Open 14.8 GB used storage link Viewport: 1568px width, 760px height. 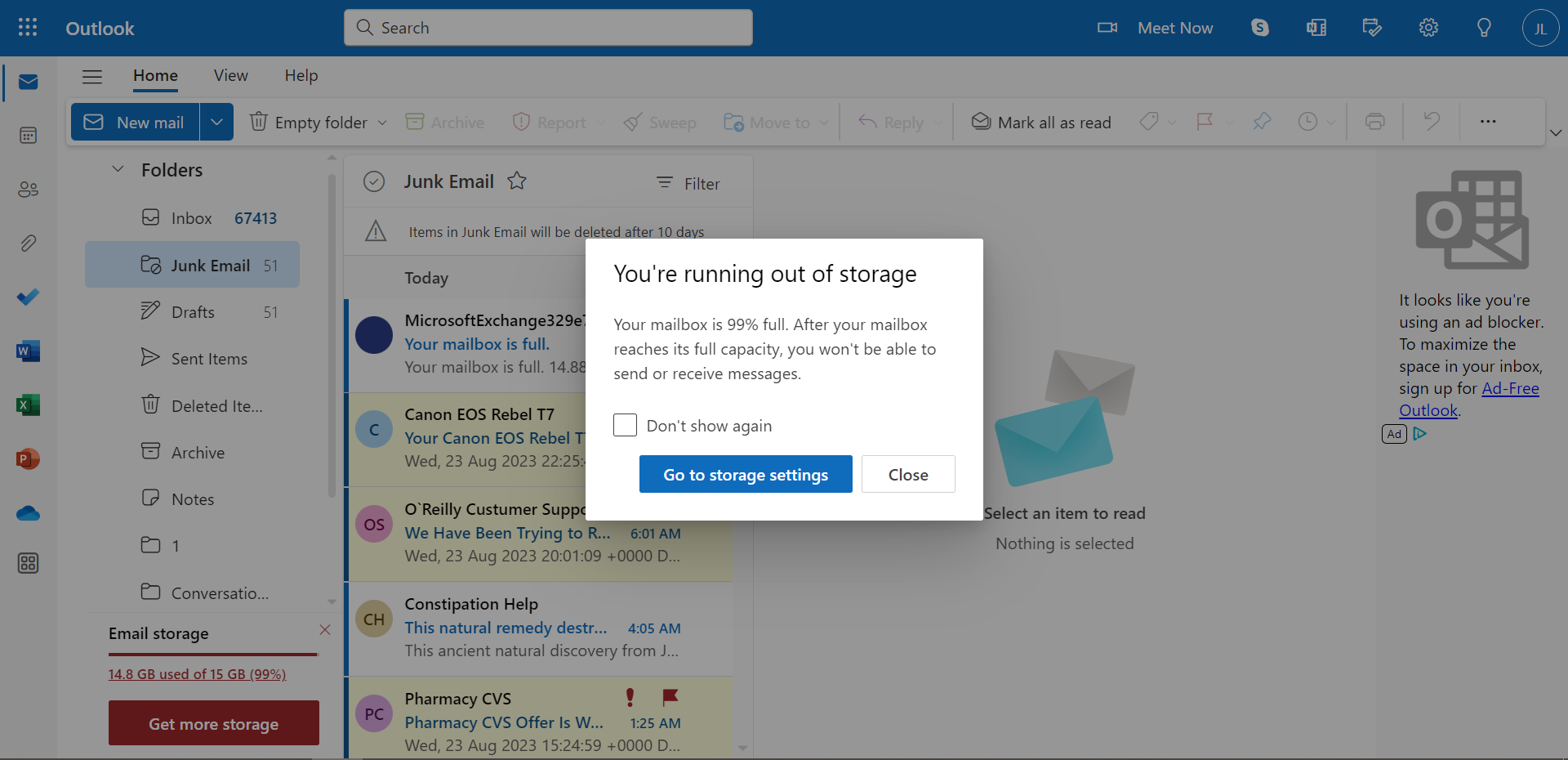(197, 674)
